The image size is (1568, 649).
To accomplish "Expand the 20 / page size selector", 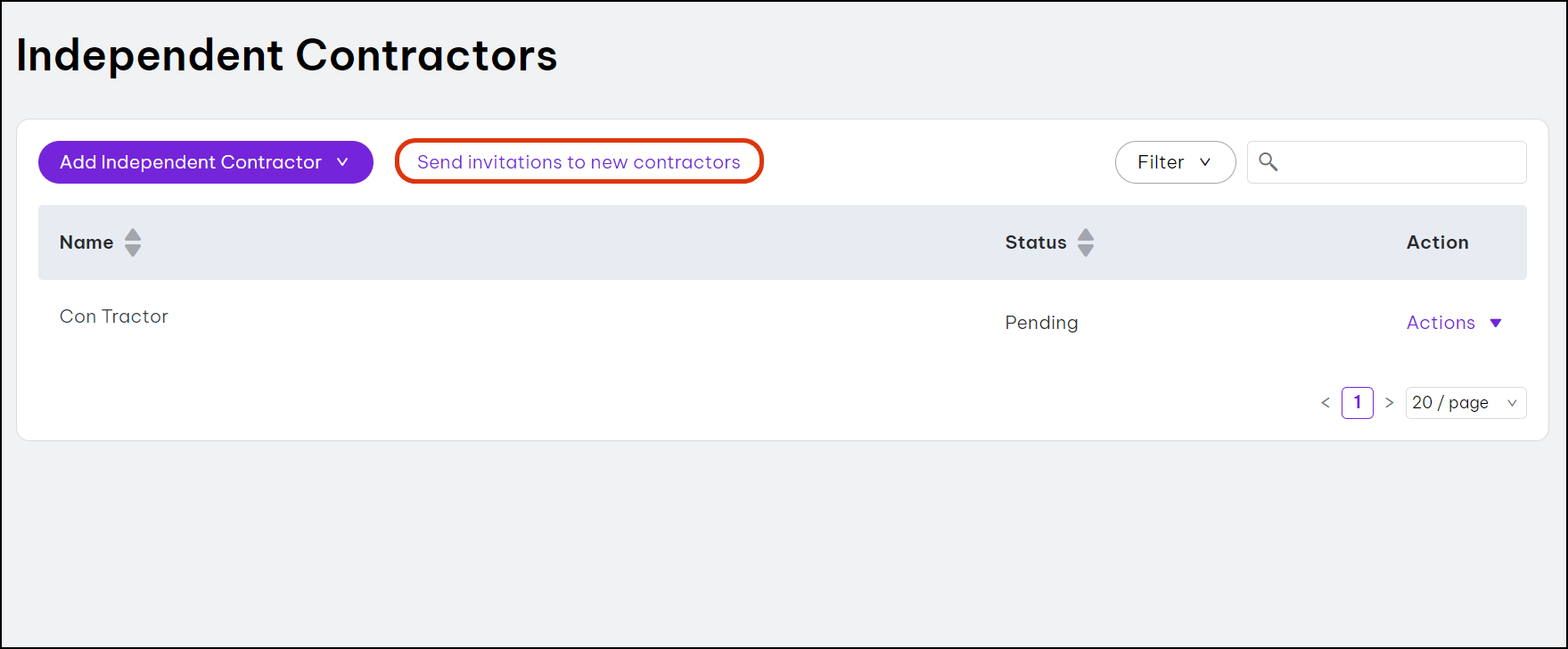I will [1465, 403].
